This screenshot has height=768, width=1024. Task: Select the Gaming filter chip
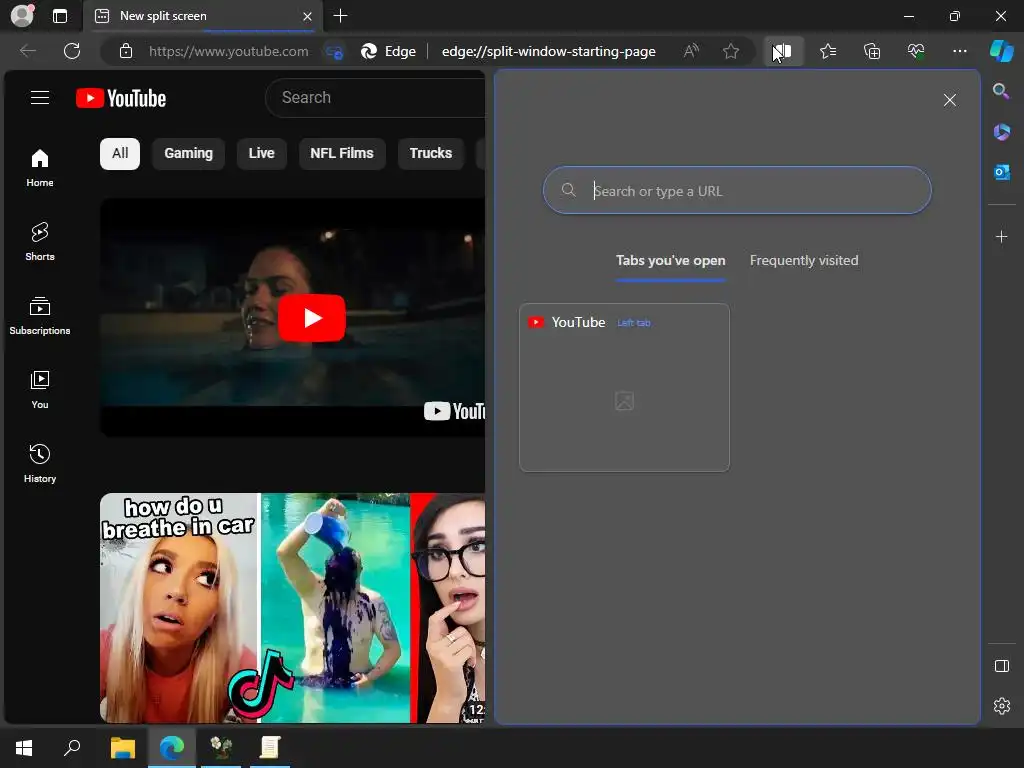pos(188,153)
